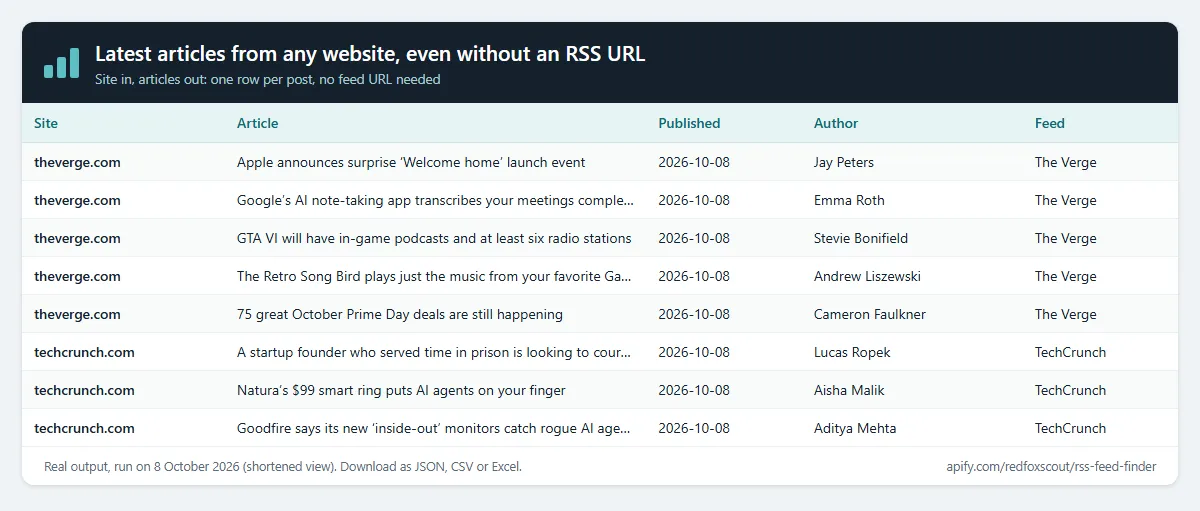Click the published date in the Aditya Mehta row

tap(694, 428)
